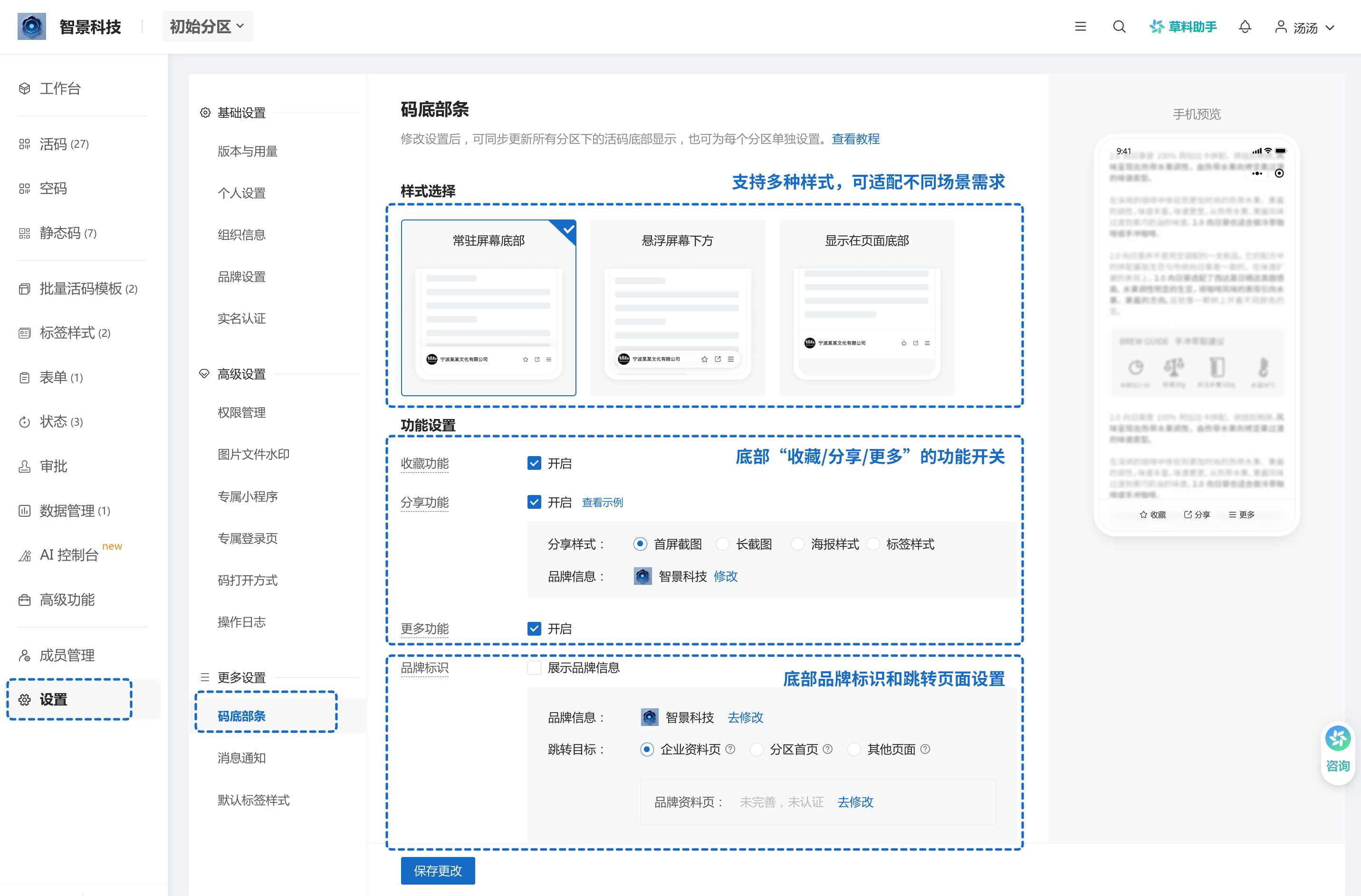This screenshot has height=896, width=1361.
Task: Click the 保存更改 button
Action: 438,870
